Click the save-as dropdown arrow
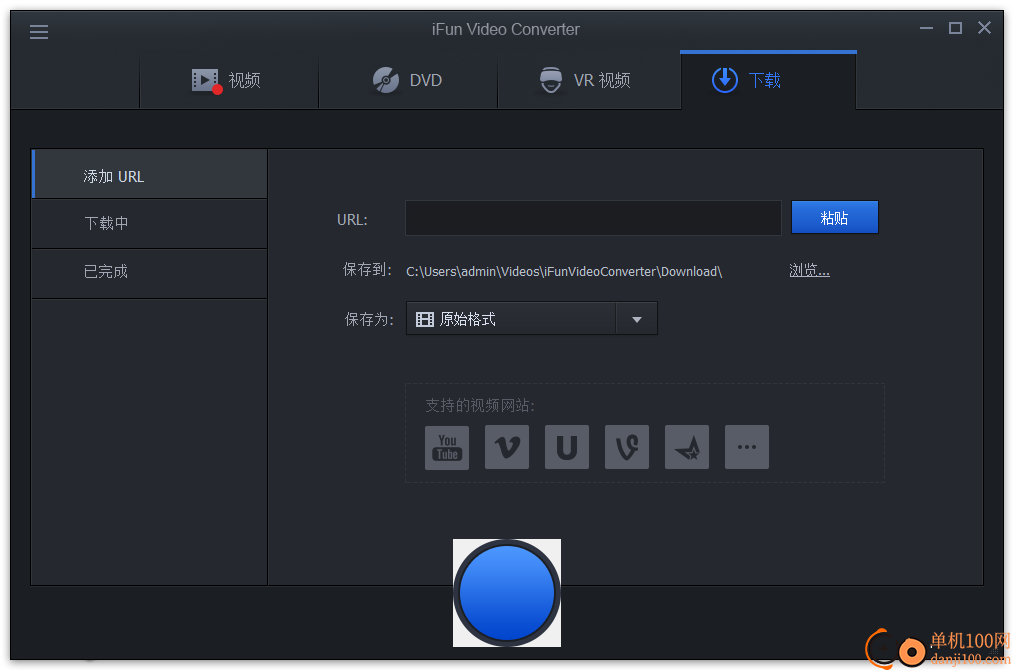This screenshot has height=670, width=1014. [x=636, y=319]
